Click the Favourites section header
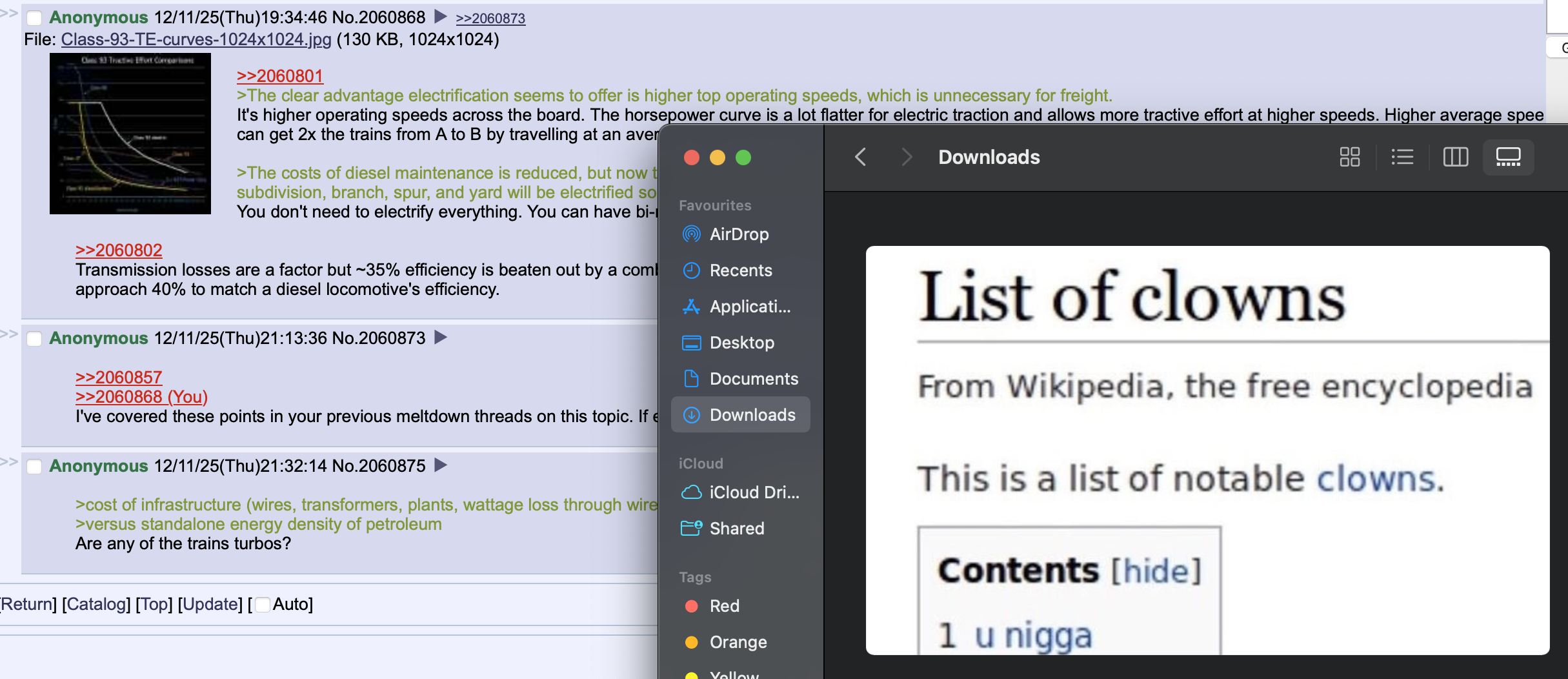The image size is (1568, 679). pyautogui.click(x=715, y=205)
